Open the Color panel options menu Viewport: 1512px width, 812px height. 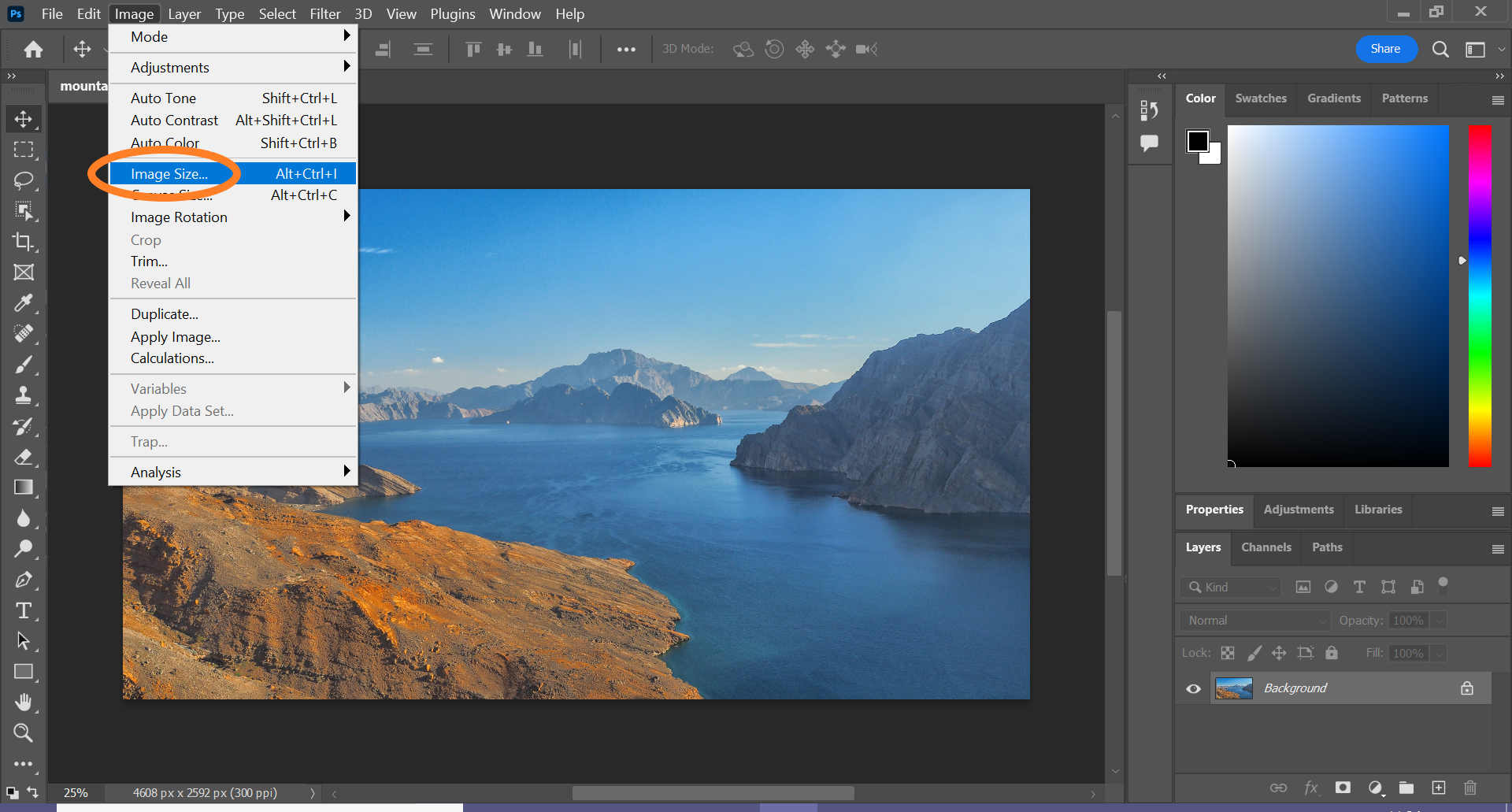[1498, 100]
